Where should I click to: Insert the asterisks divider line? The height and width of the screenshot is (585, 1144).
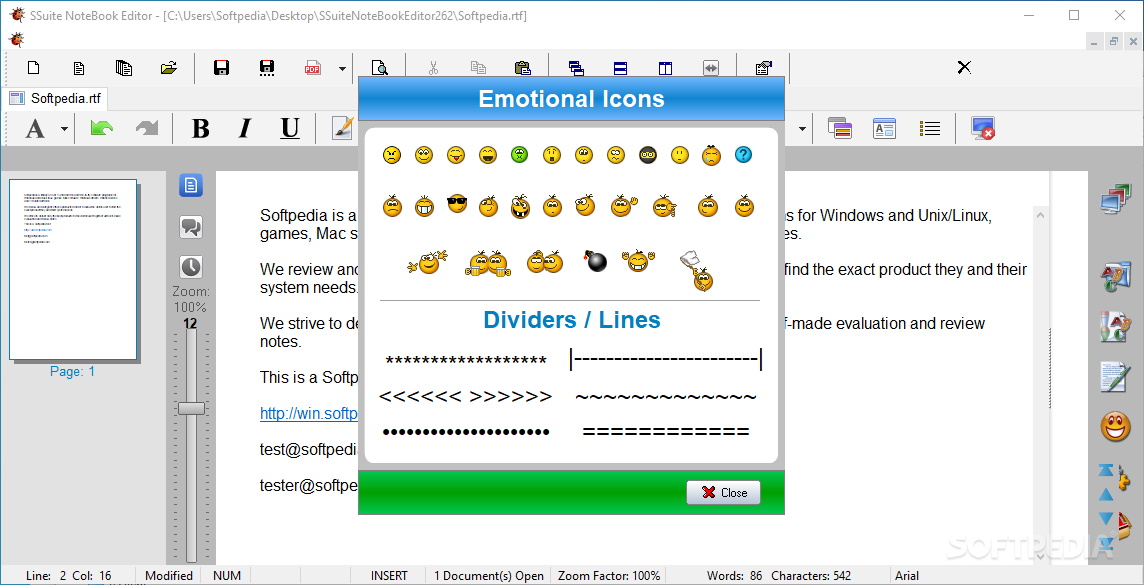tap(466, 361)
